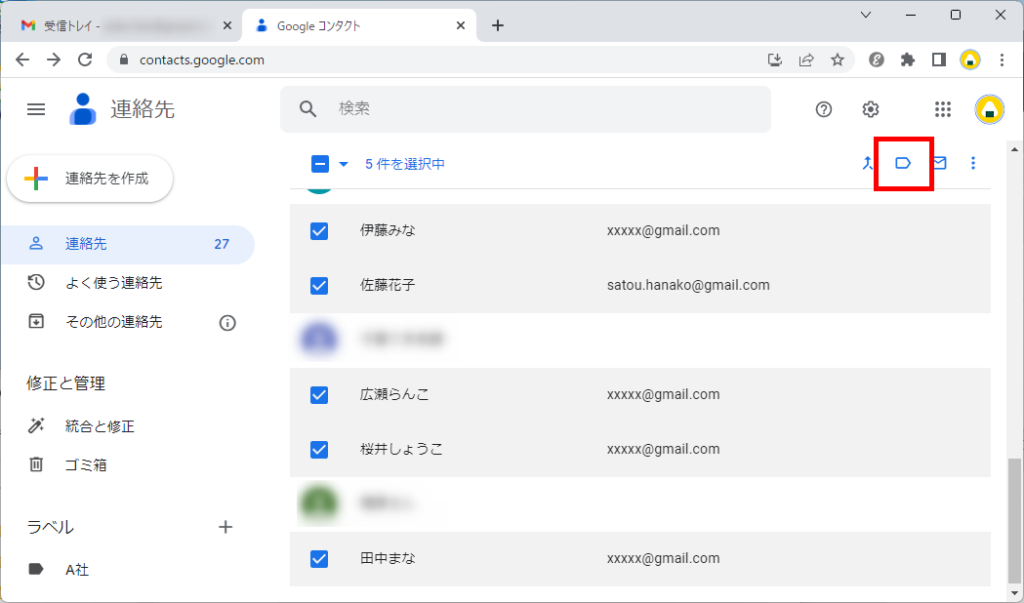Open the Chrome tab search chevron
This screenshot has height=603, width=1024.
point(866,15)
